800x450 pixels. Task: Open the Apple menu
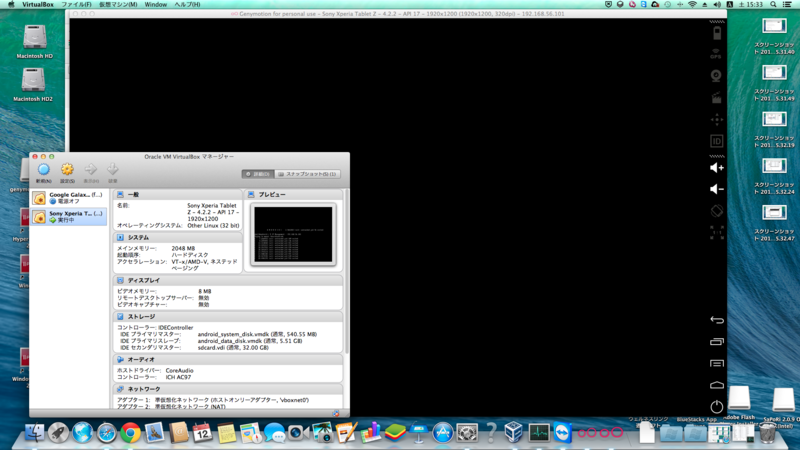click(x=11, y=4)
